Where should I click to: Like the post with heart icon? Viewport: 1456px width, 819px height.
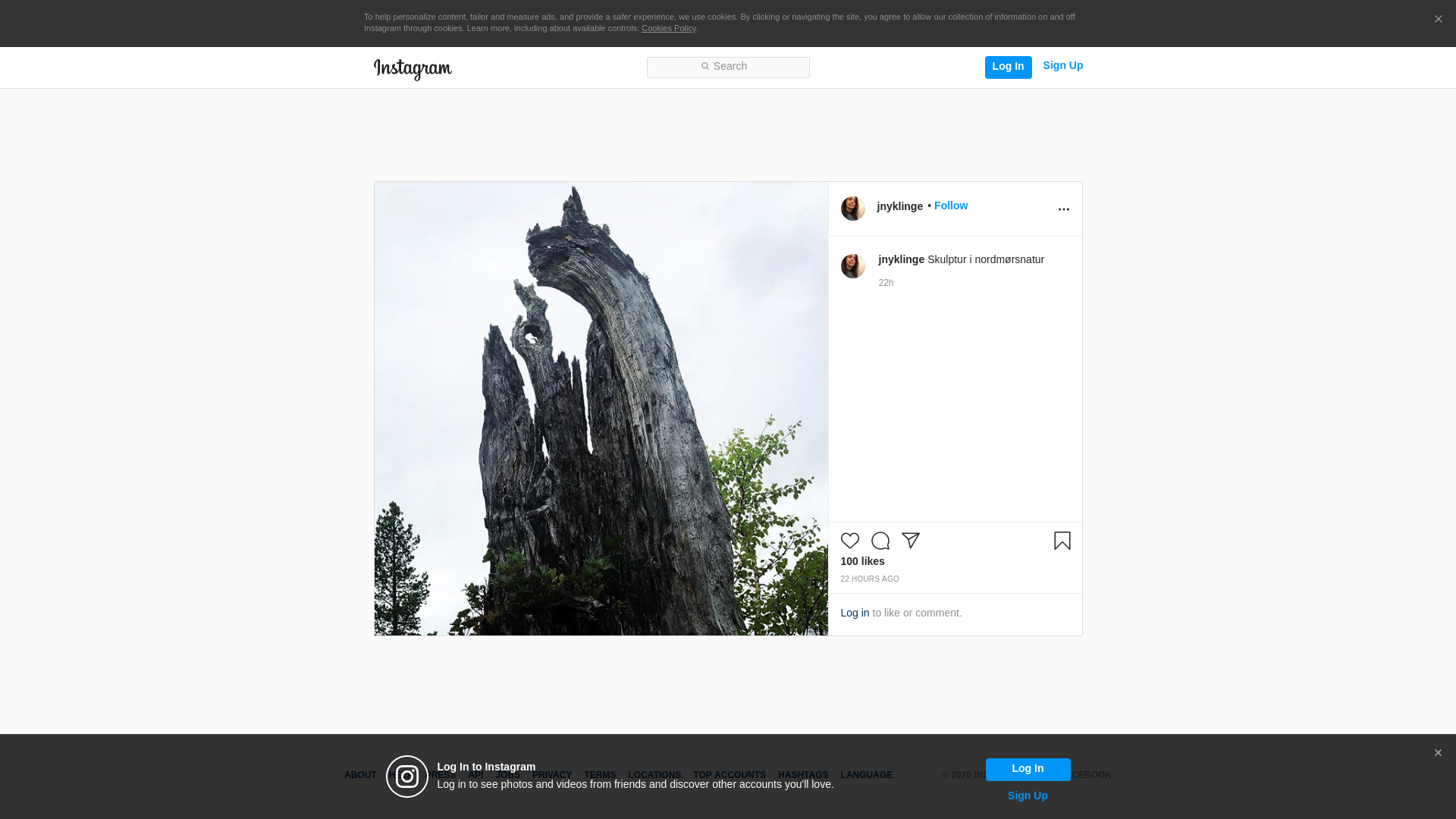pyautogui.click(x=849, y=541)
